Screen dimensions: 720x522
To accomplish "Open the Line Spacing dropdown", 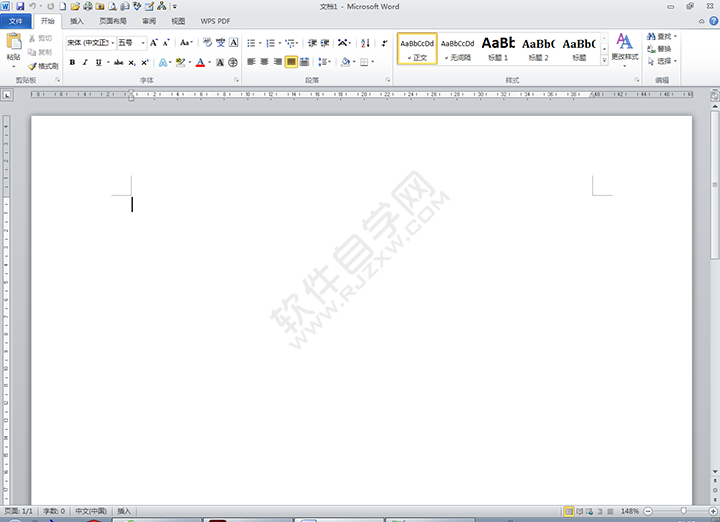I will tap(324, 62).
